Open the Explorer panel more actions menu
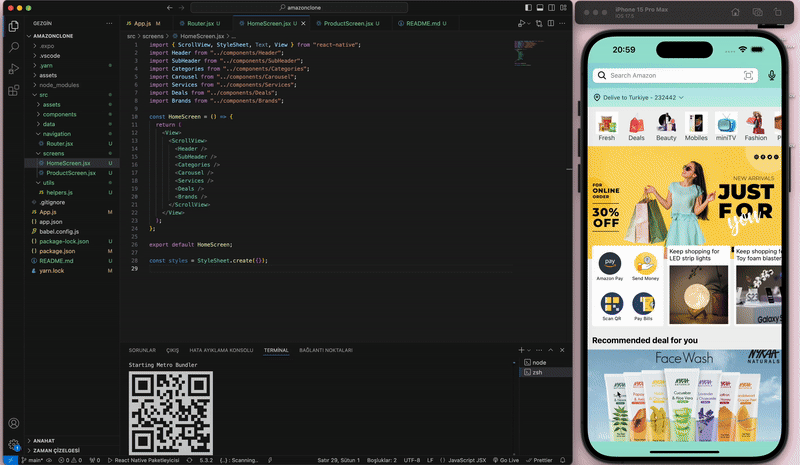The width and height of the screenshot is (800, 465). tap(109, 23)
